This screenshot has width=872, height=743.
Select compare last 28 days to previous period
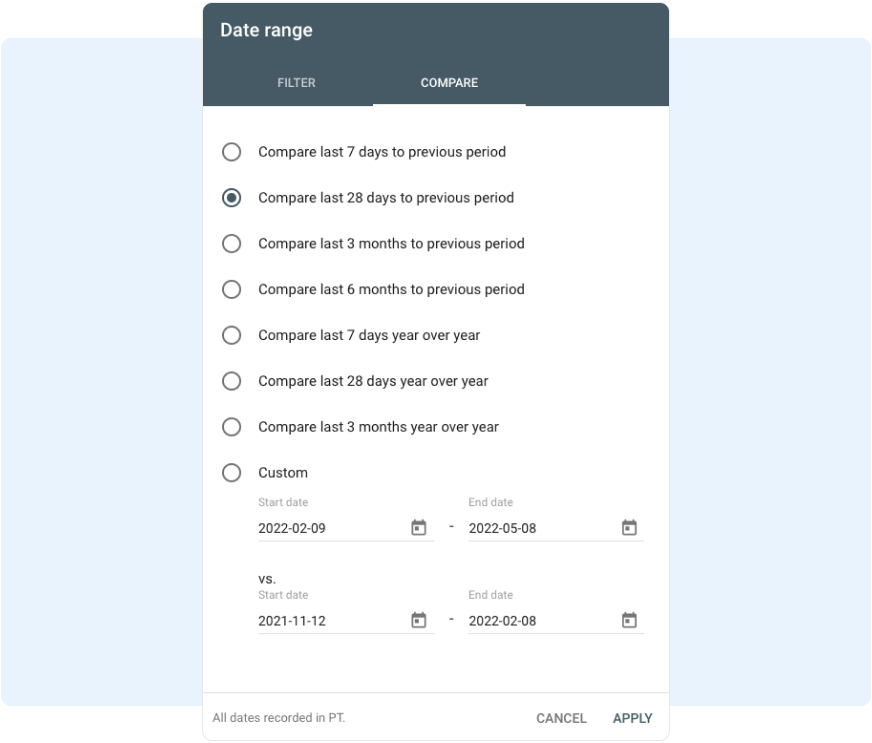232,197
